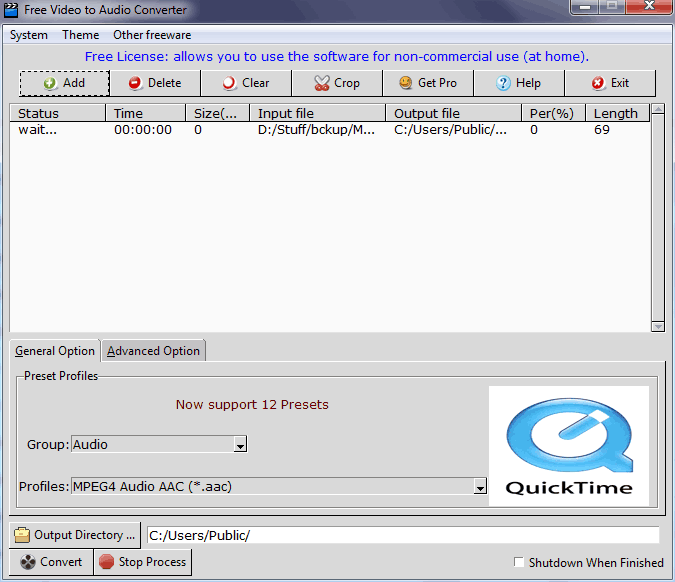Close the window with the X button
Viewport: 675px width, 582px height.
649,7
